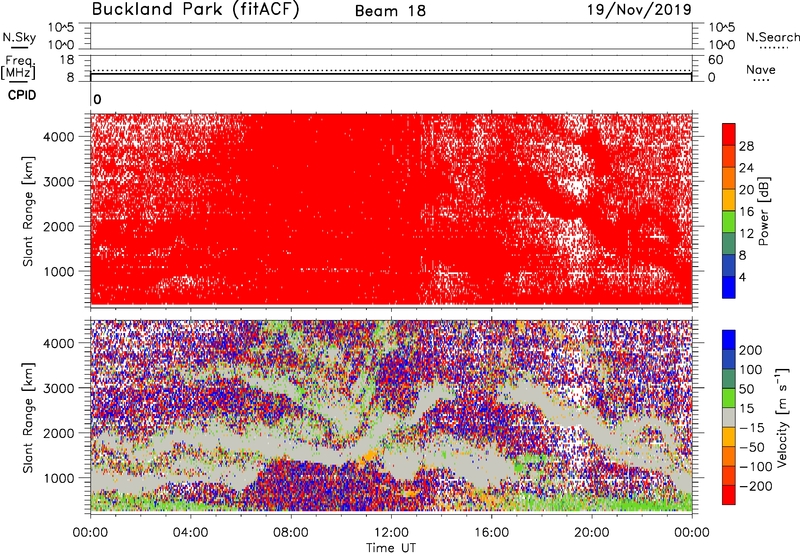Click the red bottom of velocity colorbar
The width and height of the screenshot is (800, 554).
(729, 495)
